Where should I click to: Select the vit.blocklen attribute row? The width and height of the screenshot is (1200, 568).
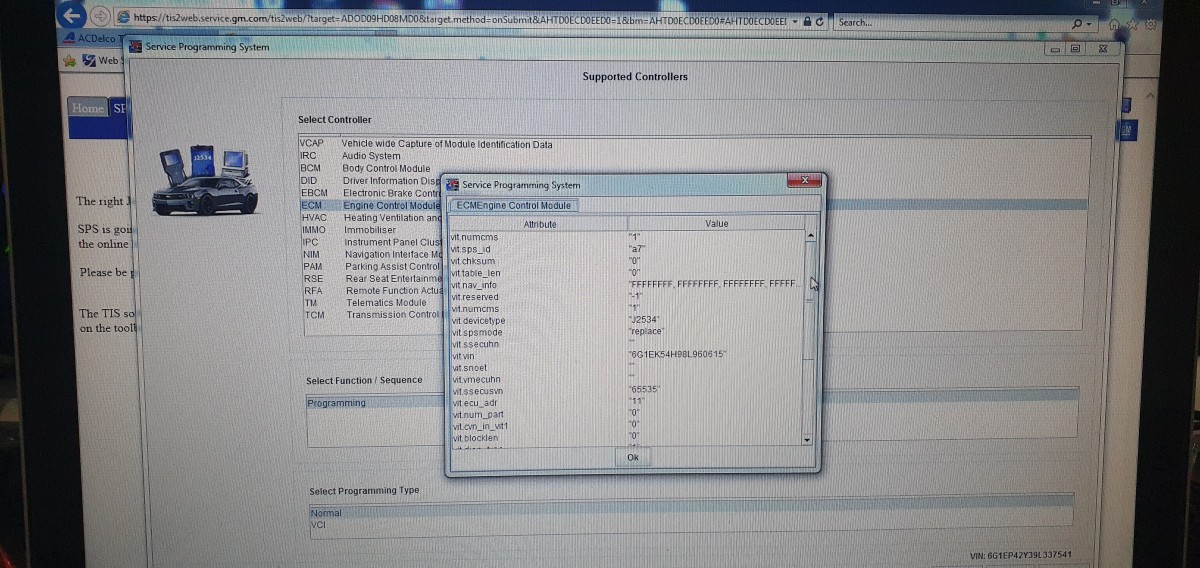(x=627, y=438)
